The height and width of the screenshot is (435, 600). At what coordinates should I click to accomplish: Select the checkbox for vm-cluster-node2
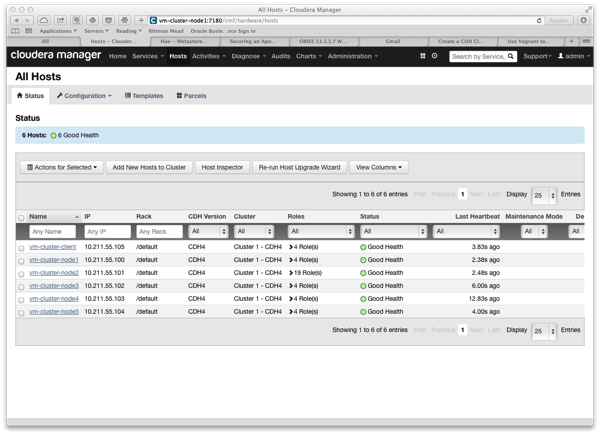coord(21,274)
